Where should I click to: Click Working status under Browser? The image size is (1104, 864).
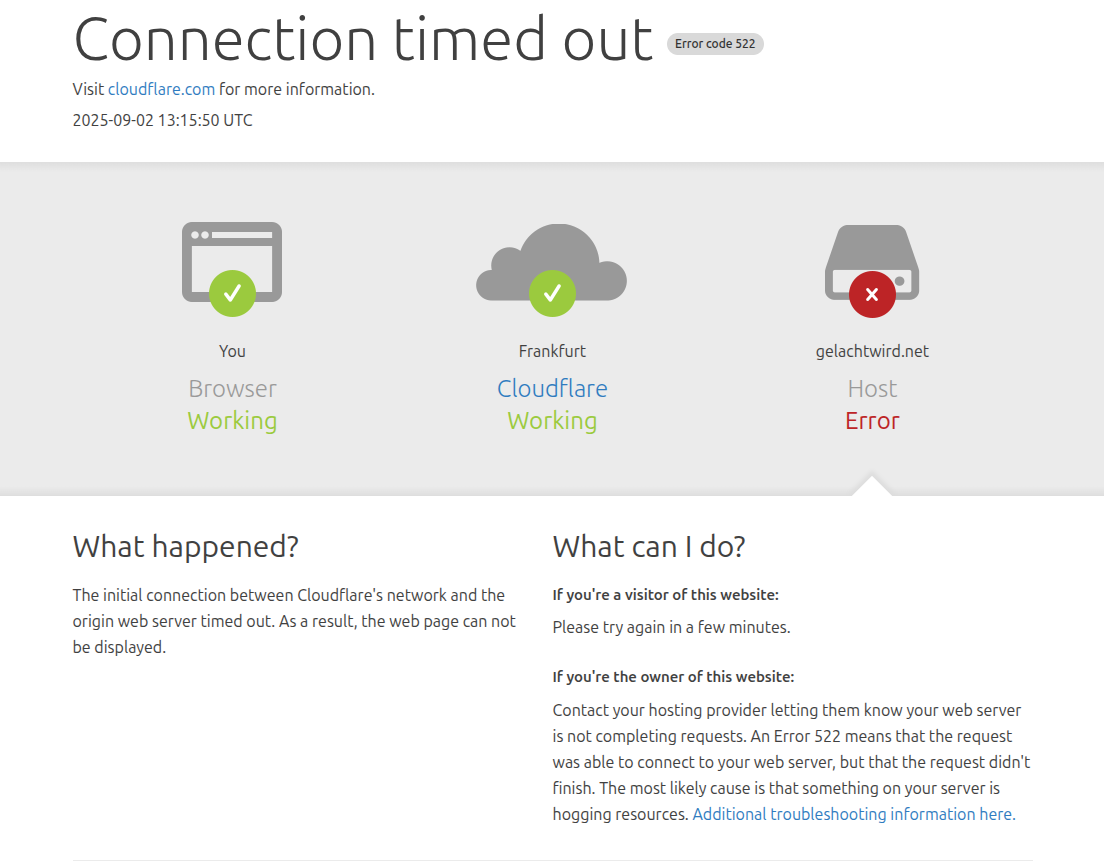[232, 421]
